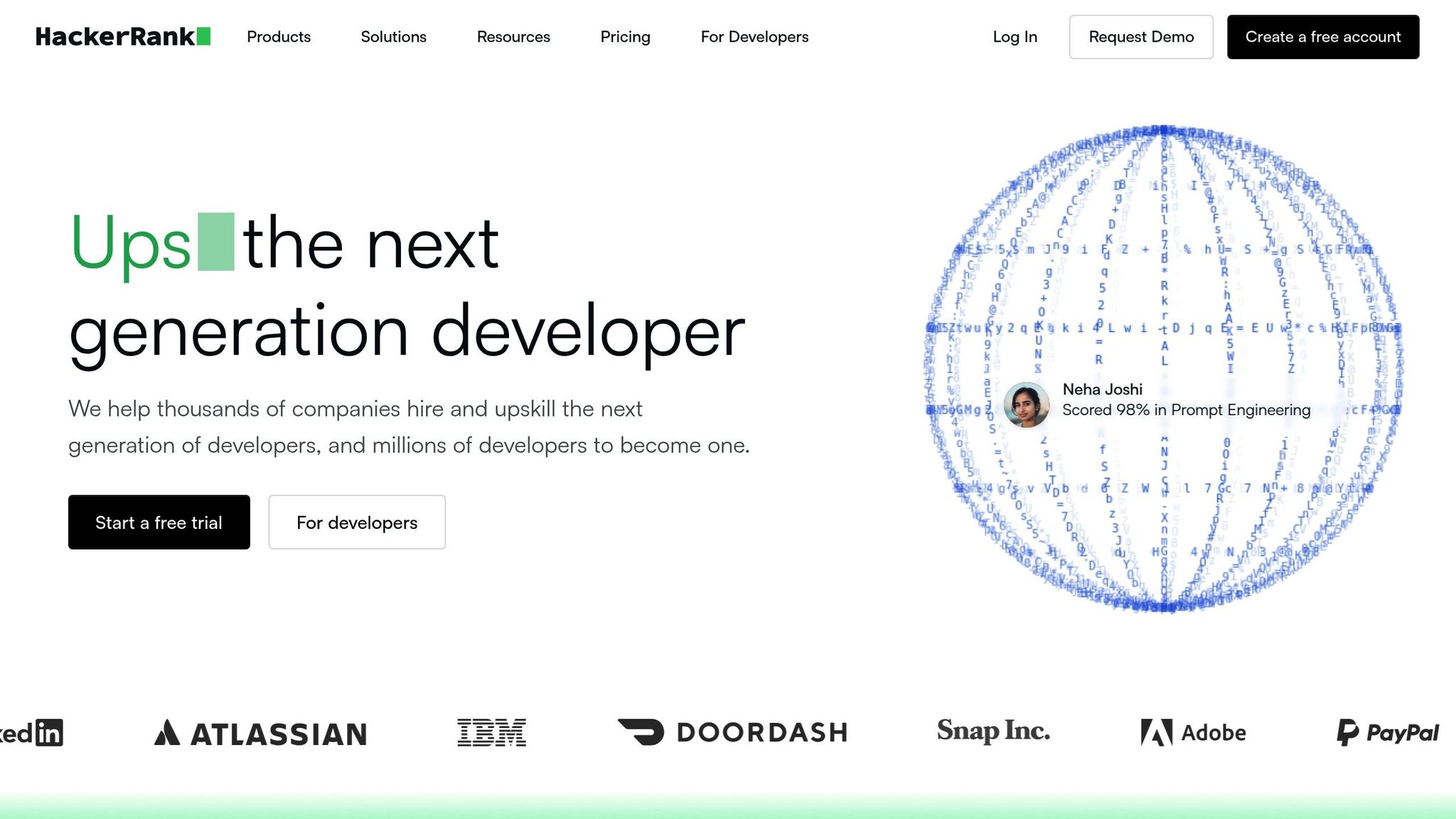Go to the Pricing page
Image resolution: width=1456 pixels, height=819 pixels.
[626, 37]
